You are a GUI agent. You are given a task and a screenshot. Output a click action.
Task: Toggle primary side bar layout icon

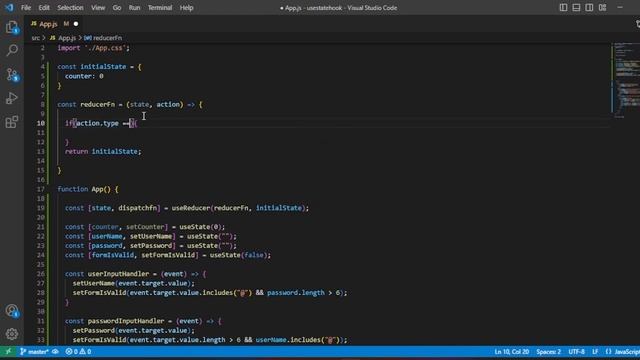pyautogui.click(x=563, y=7)
